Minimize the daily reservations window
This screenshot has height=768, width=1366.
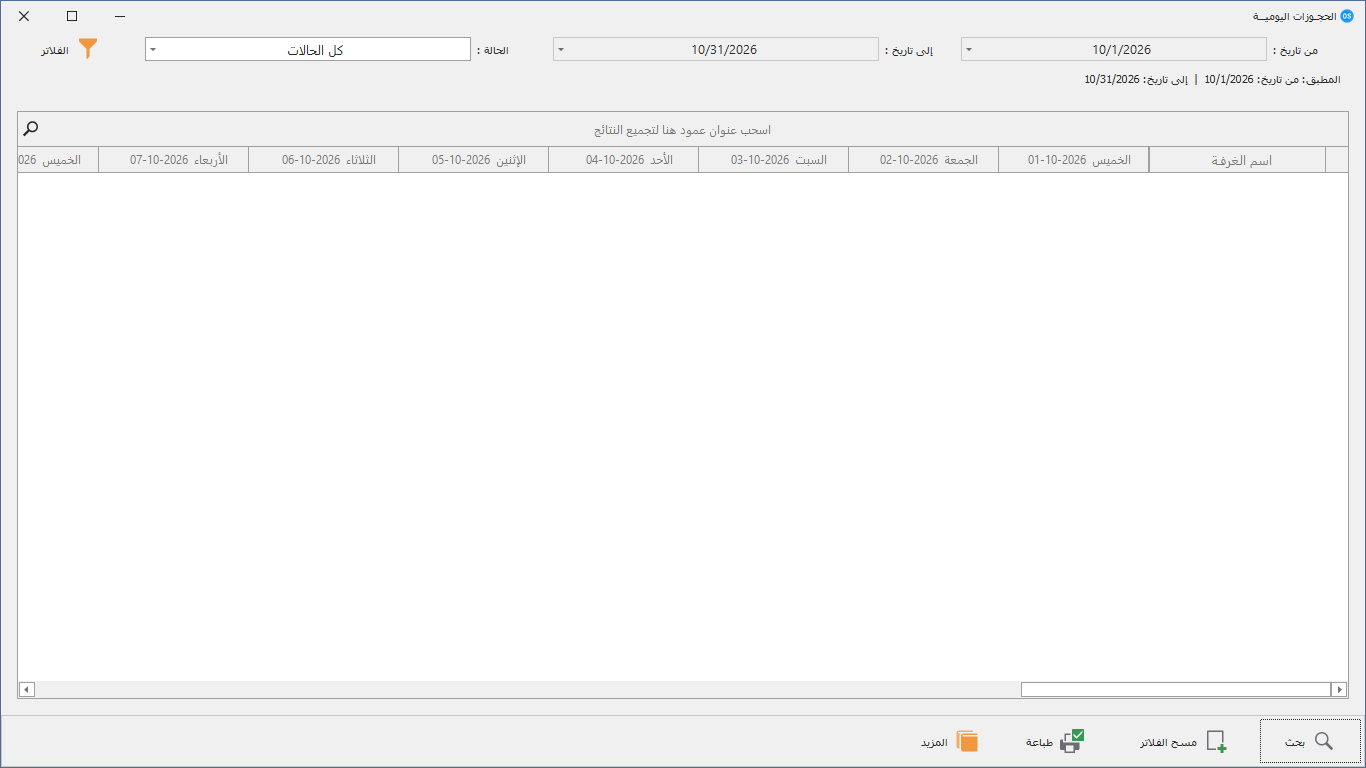click(x=120, y=16)
